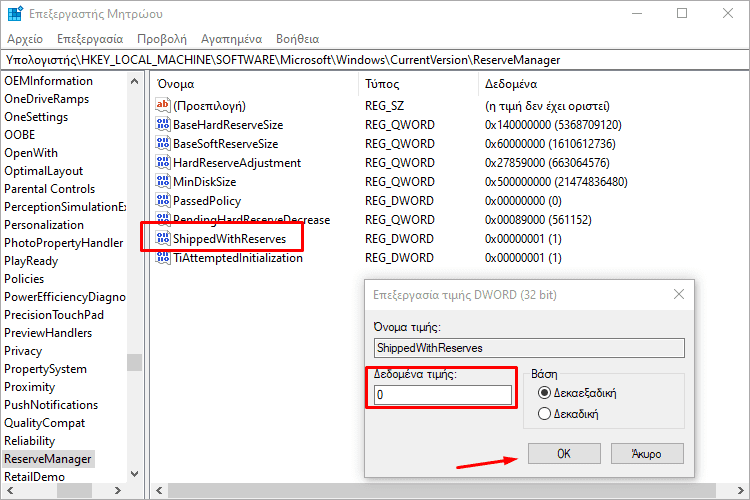
Task: Click the Registry Editor app icon in title bar
Action: (15, 13)
